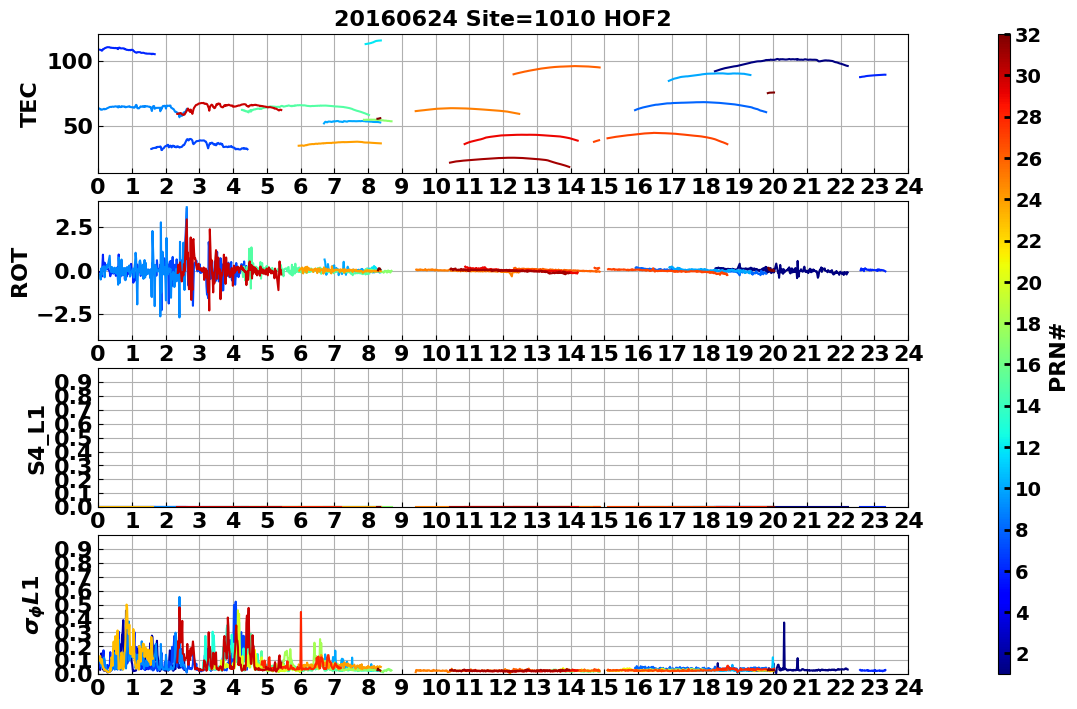The image size is (1077, 709).
Task: Click the colorbar tick value 20
Action: 1028,282
